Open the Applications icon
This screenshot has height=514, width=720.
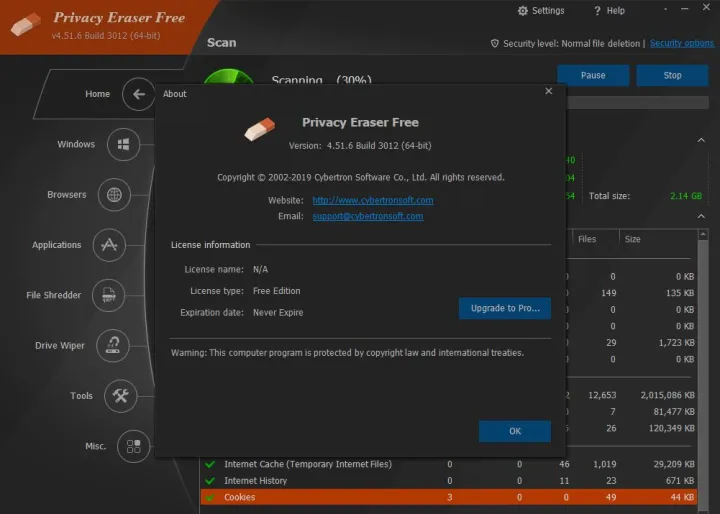click(x=109, y=245)
